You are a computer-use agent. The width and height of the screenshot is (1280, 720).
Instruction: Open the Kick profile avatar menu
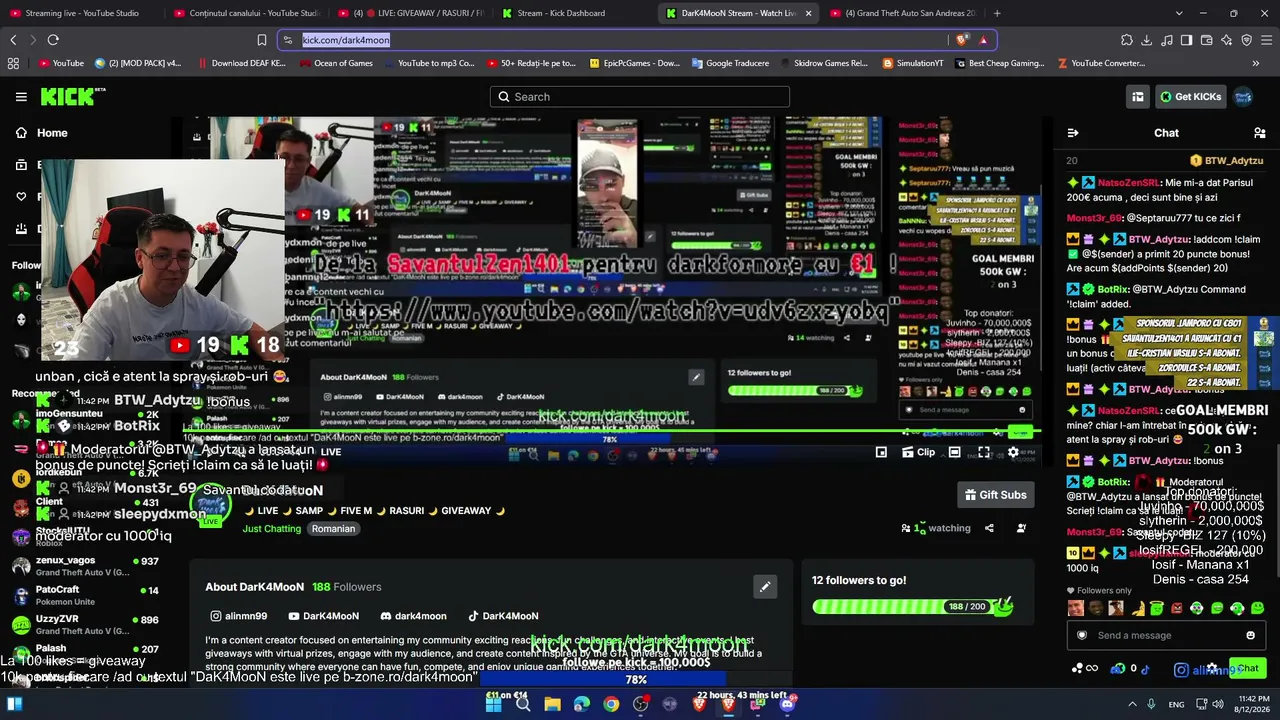(x=1243, y=97)
